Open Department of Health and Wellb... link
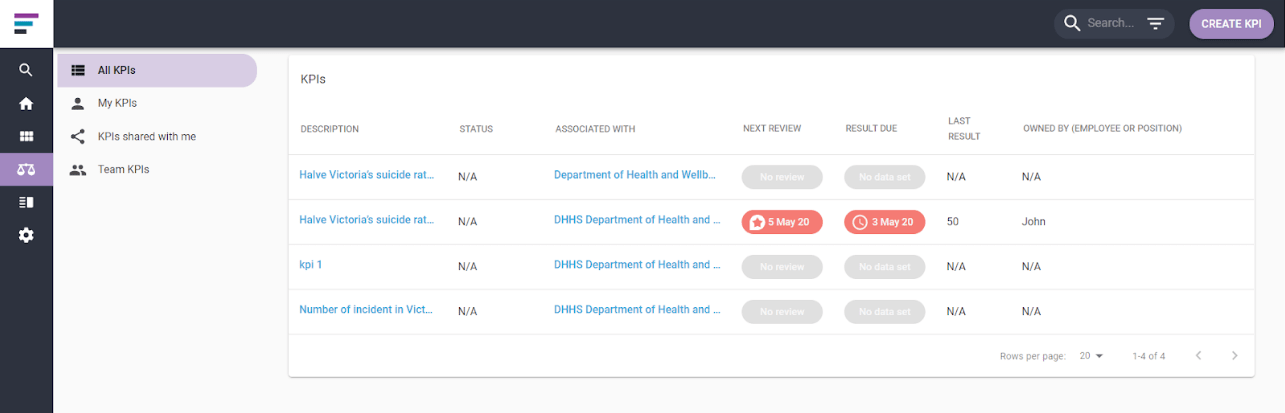Screen dimensions: 1285x413 point(636,174)
